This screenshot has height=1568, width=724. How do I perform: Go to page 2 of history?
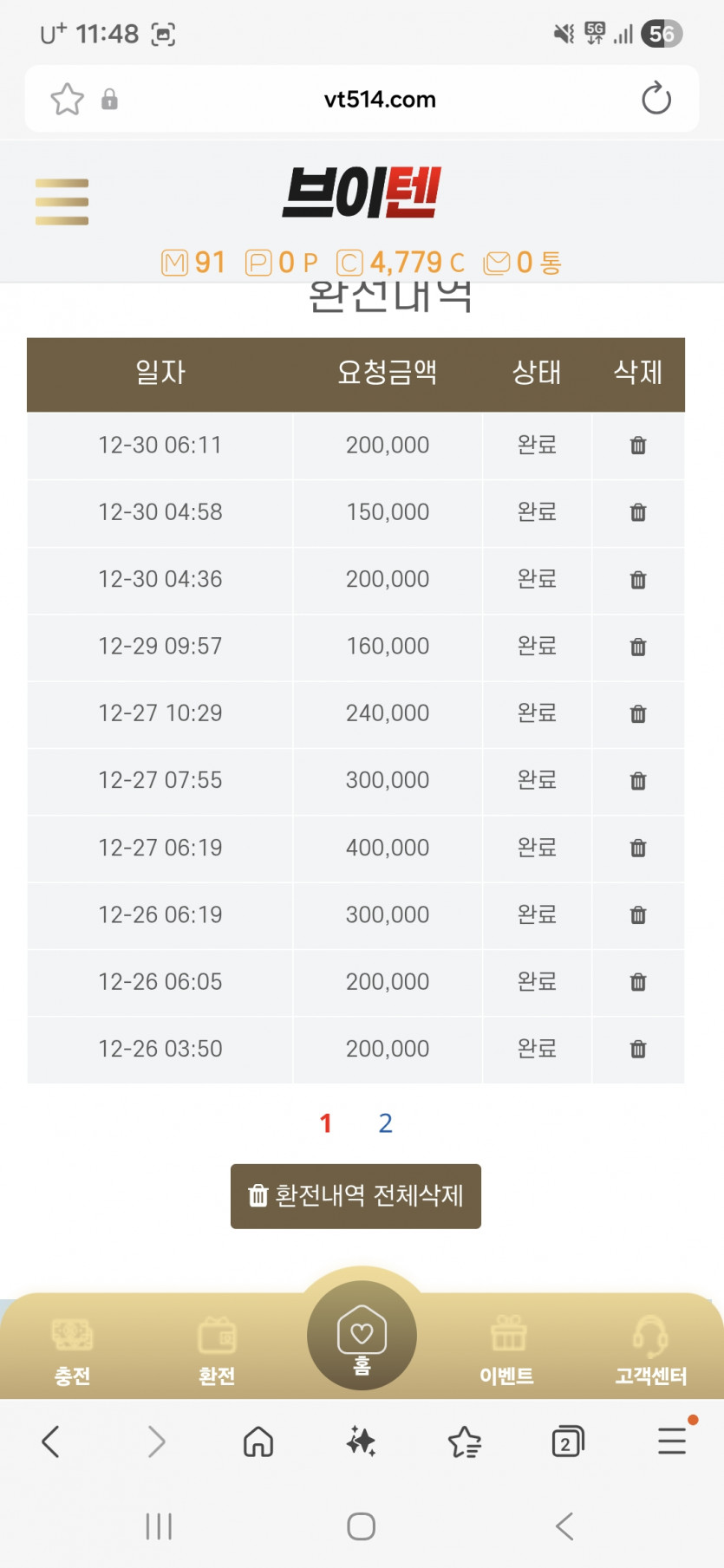pyautogui.click(x=386, y=1123)
